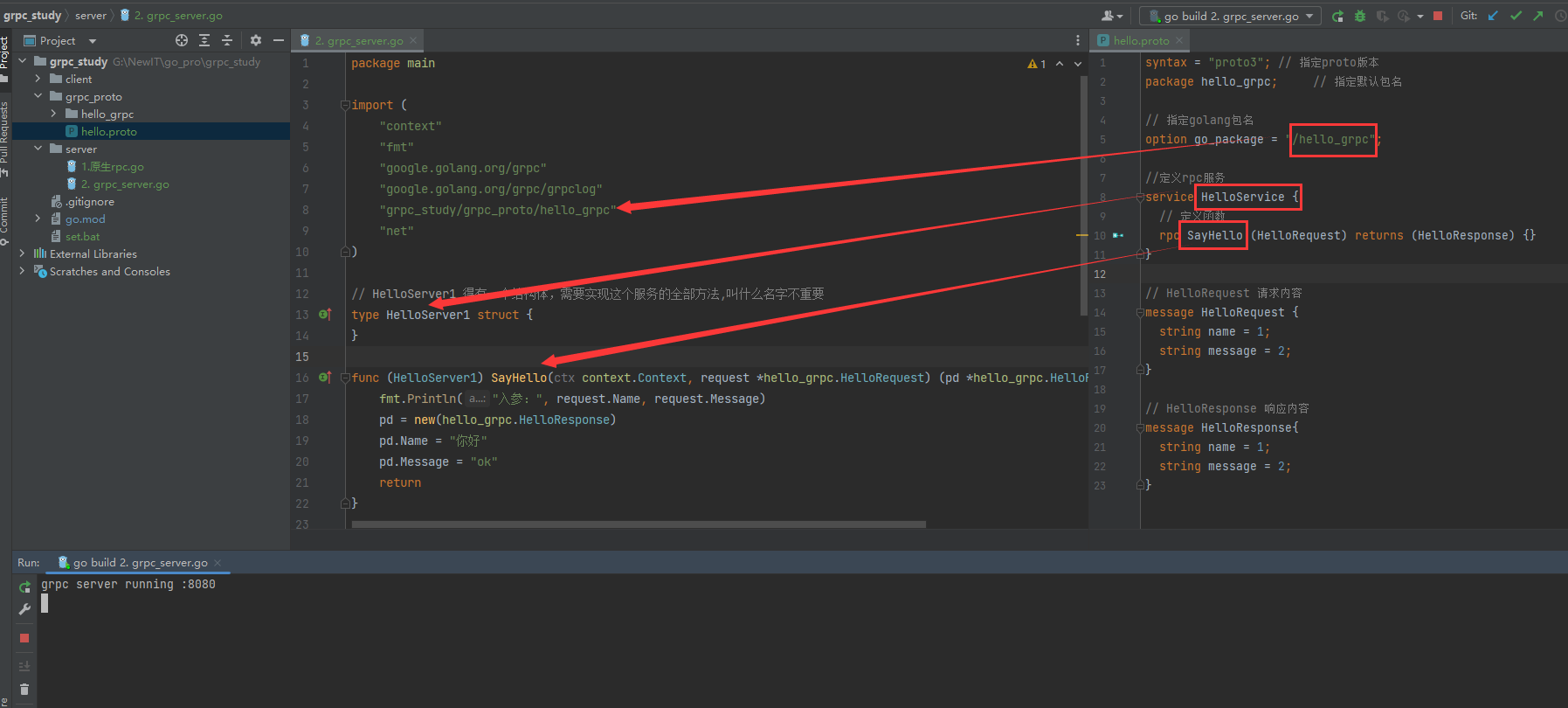Click Git Push arrow icon
This screenshot has width=1568, height=708.
(x=1537, y=16)
